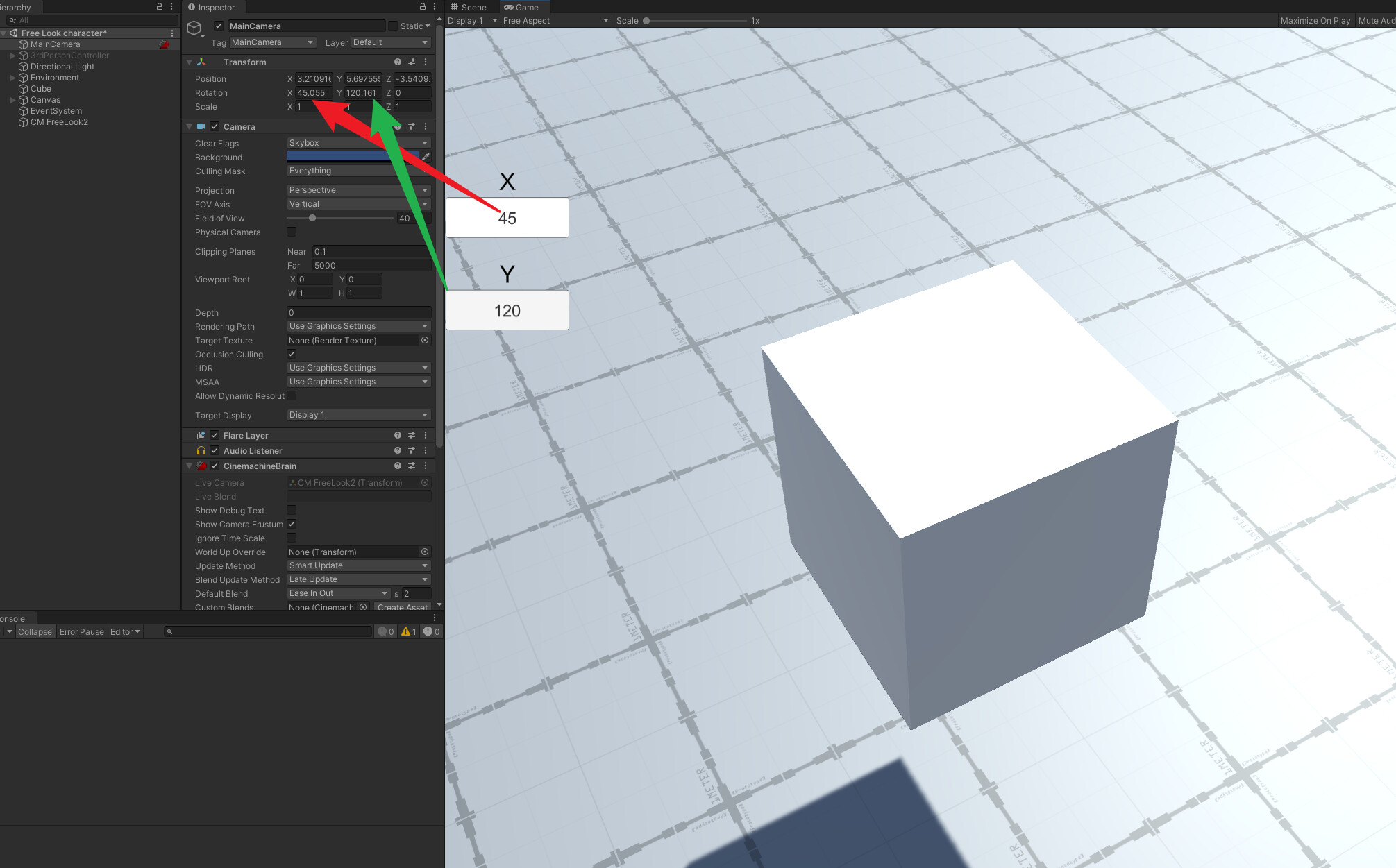Open console Editor dropdown menu

click(125, 631)
